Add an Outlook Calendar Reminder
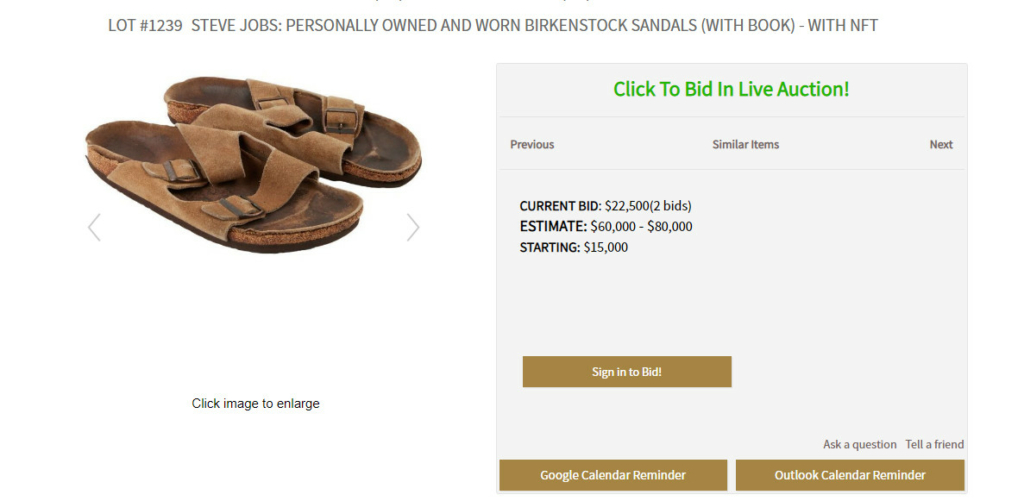Screen dimensions: 1024x501 (850, 475)
